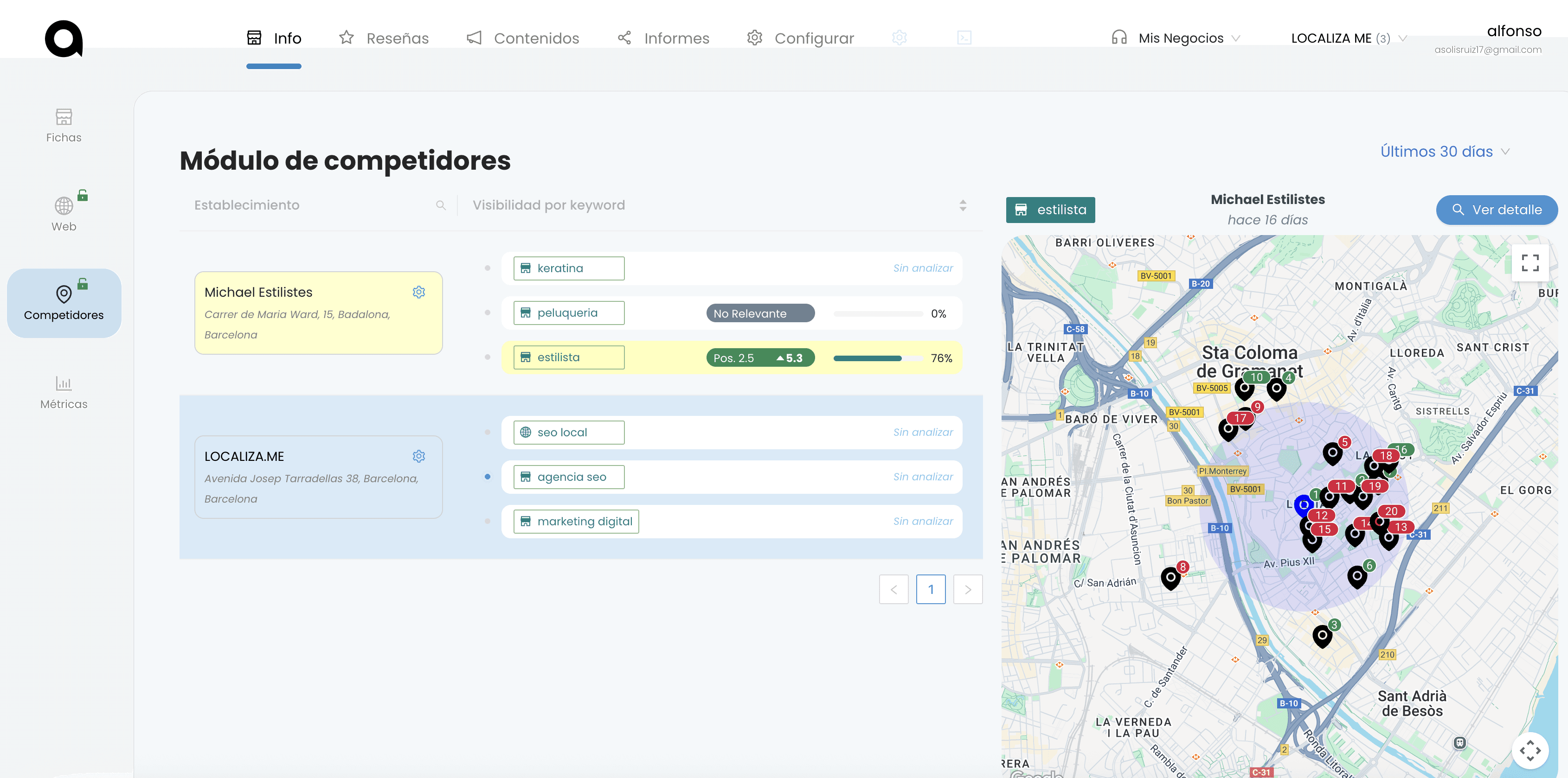This screenshot has width=1568, height=778.
Task: Open settings gear for Michael Estilistes
Action: pos(419,292)
